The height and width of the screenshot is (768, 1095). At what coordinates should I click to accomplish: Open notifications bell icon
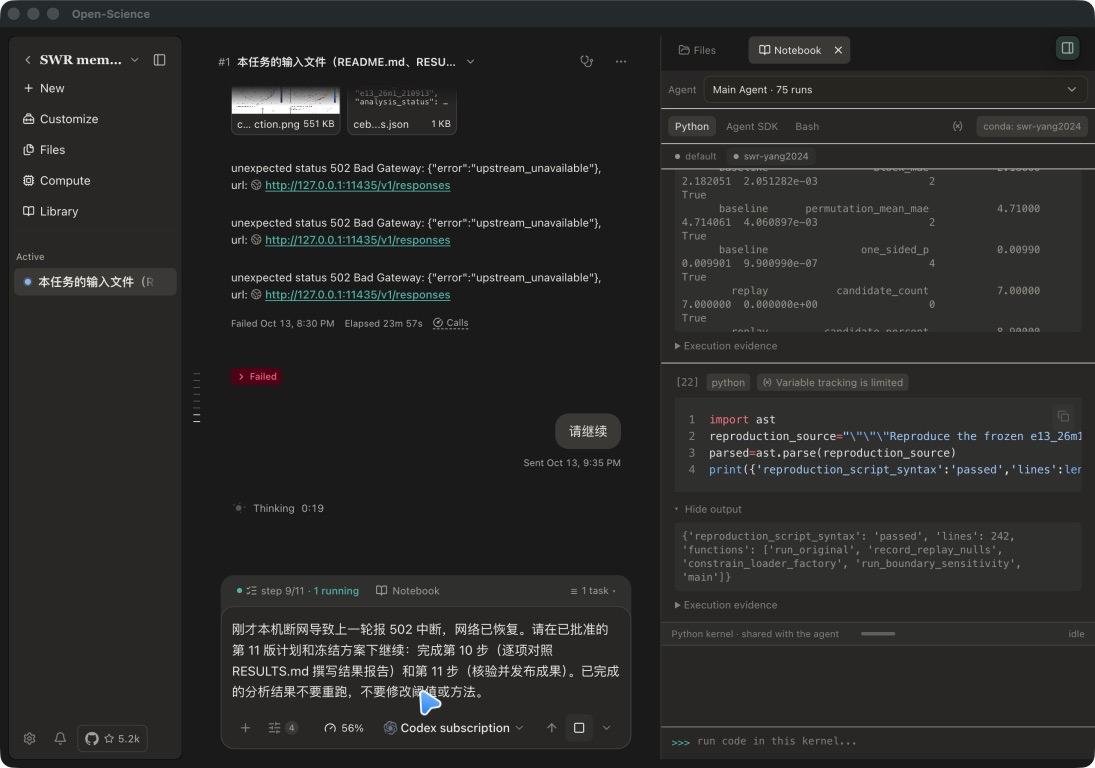point(60,738)
